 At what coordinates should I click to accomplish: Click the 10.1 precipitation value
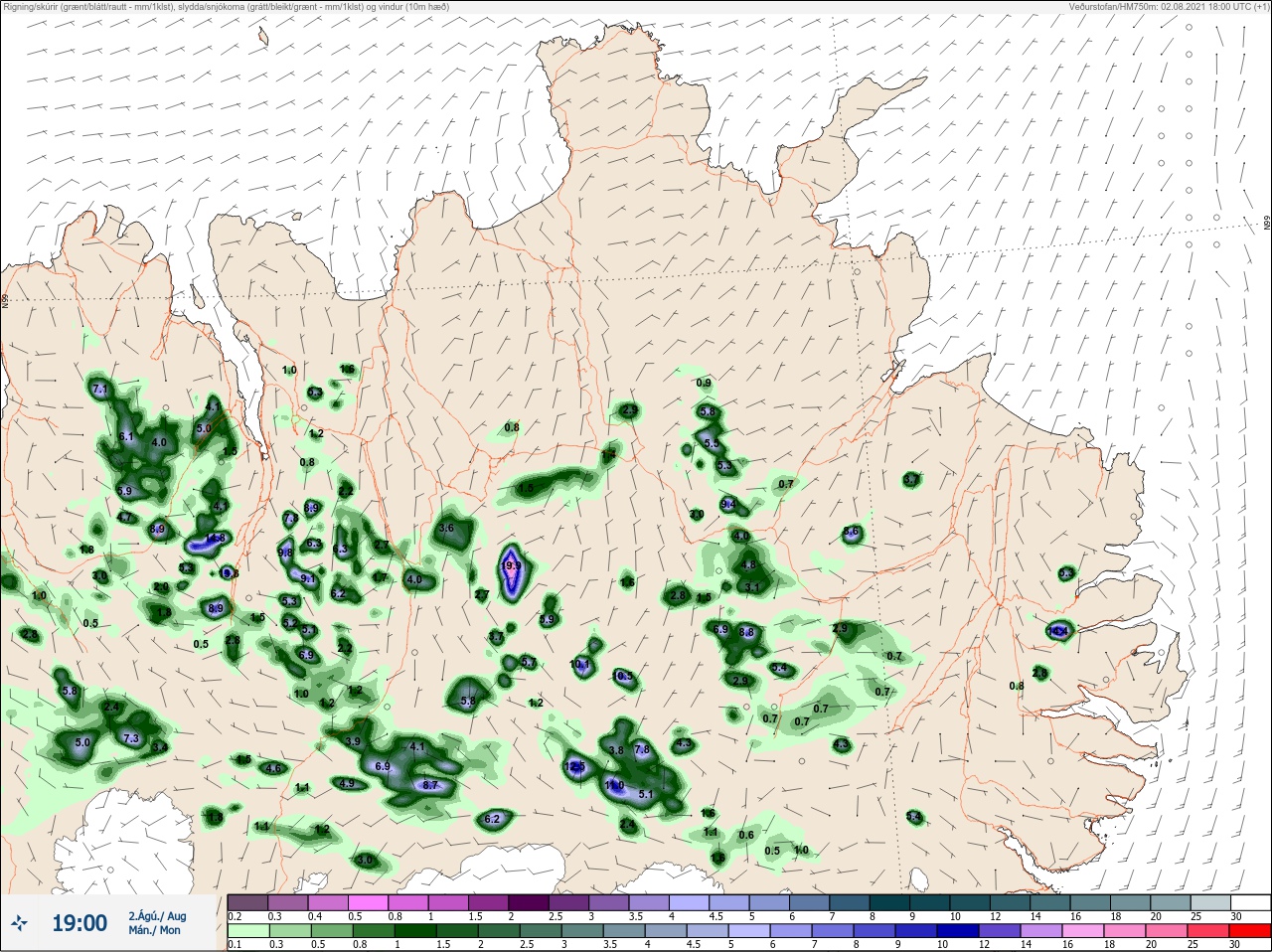pyautogui.click(x=580, y=664)
